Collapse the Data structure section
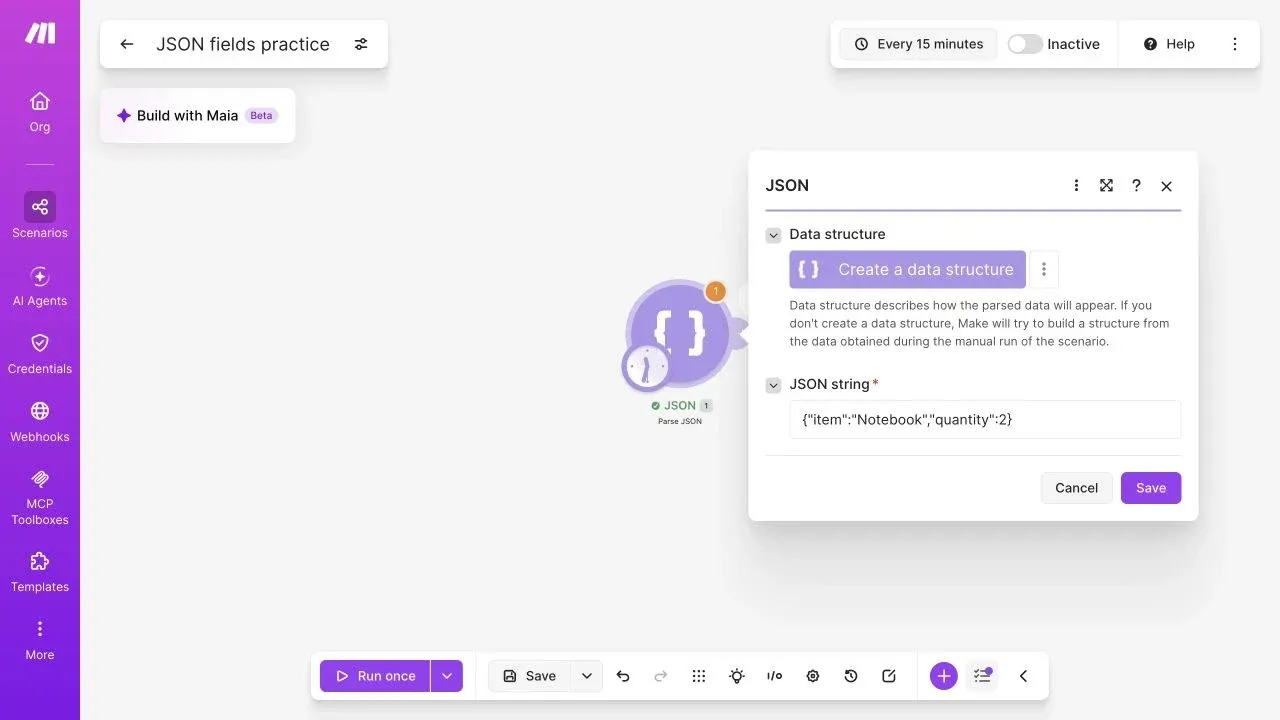The height and width of the screenshot is (720, 1280). click(x=773, y=235)
